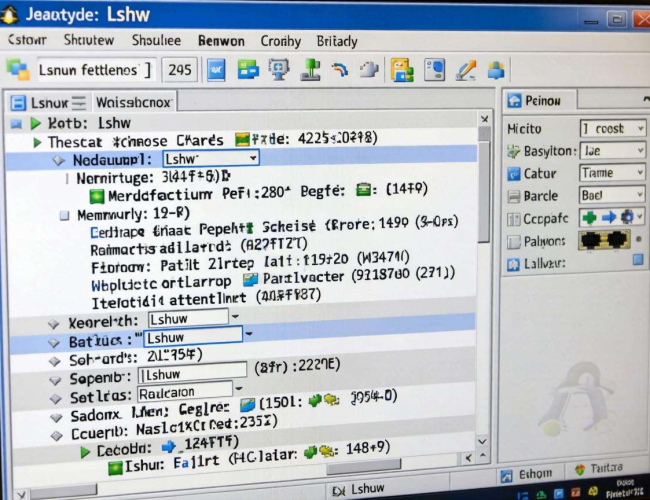The image size is (650, 500).
Task: Click the 295 toolbar field
Action: [179, 70]
